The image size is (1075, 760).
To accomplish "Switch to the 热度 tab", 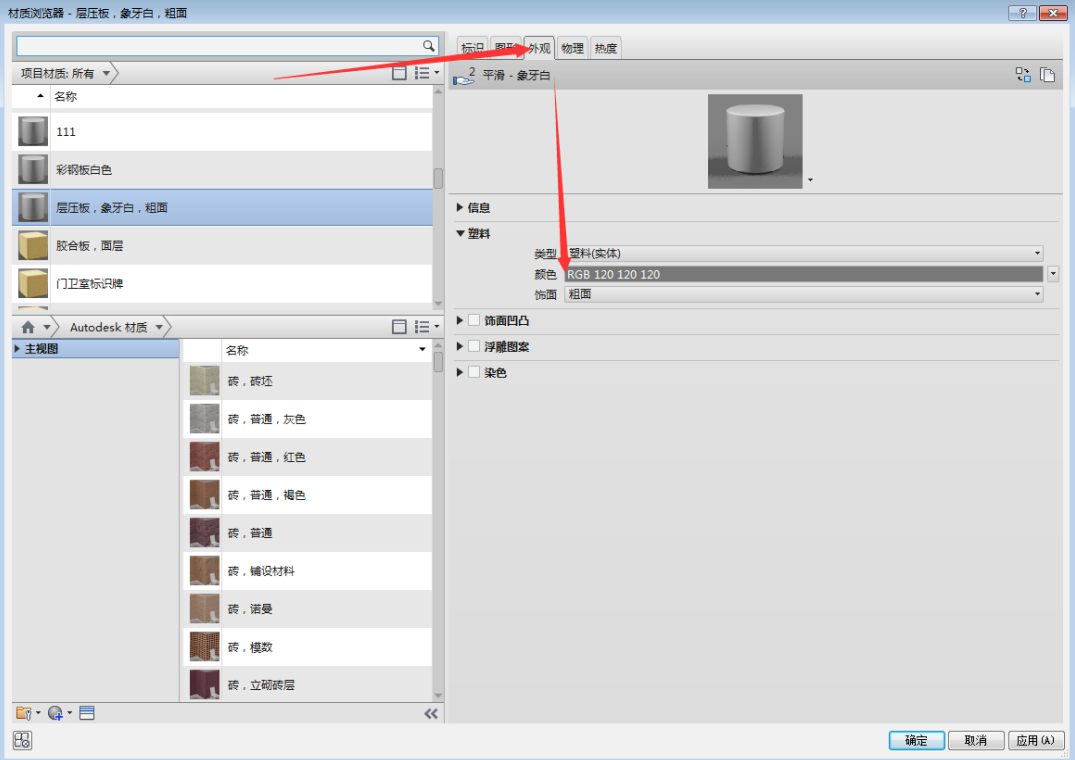I will coord(606,48).
